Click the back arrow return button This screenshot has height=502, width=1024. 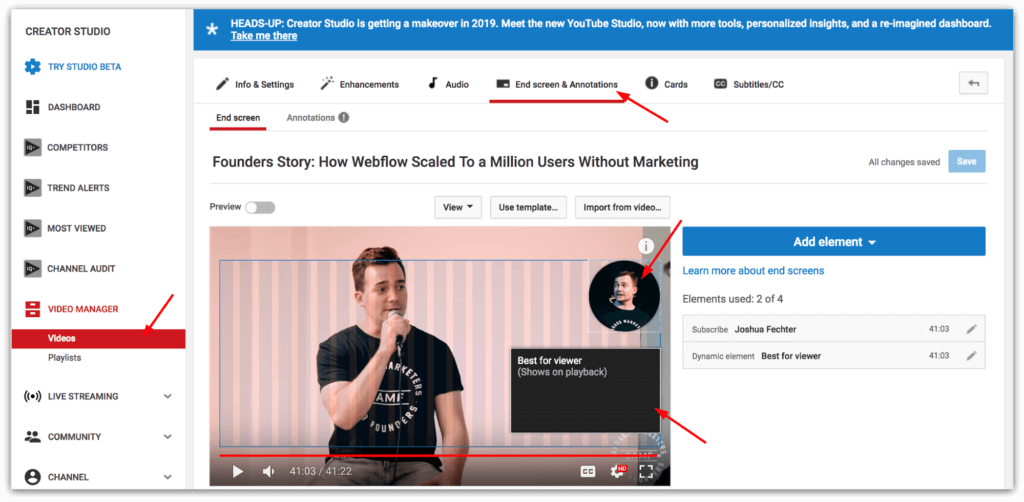click(x=973, y=83)
